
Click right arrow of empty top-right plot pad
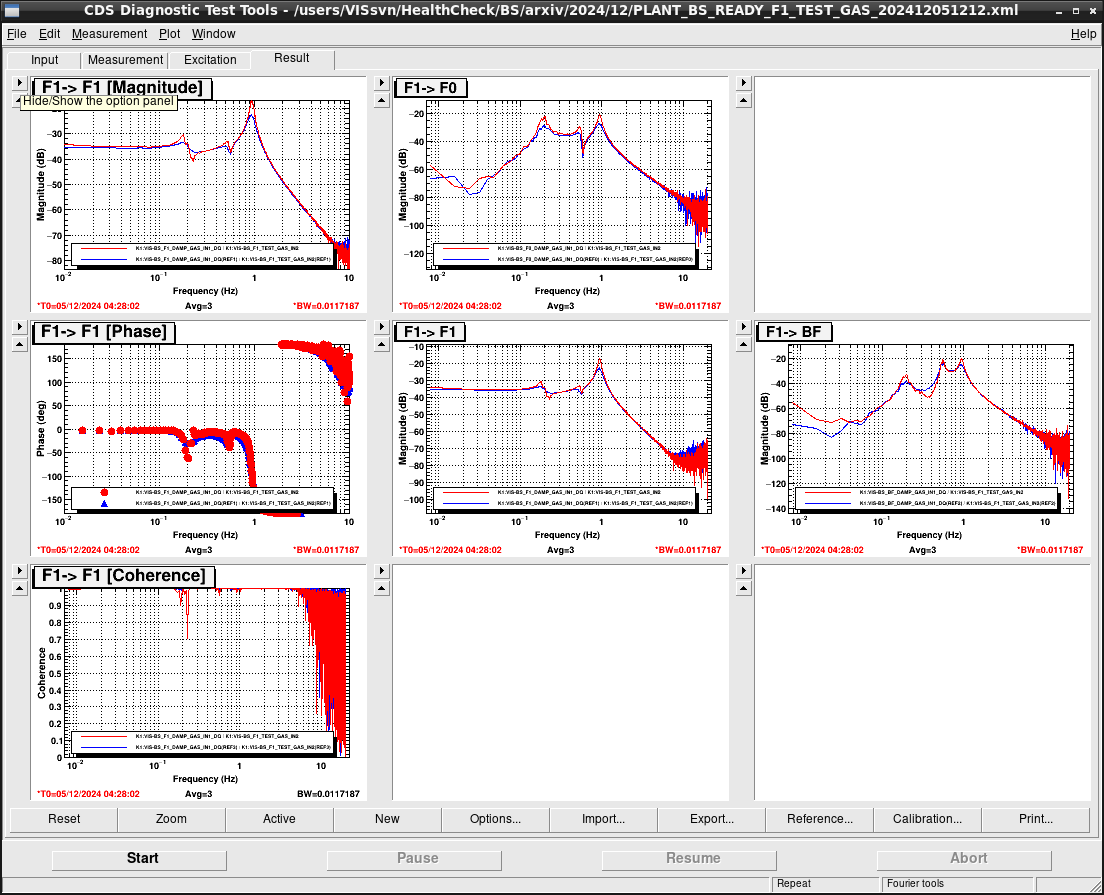click(x=744, y=82)
